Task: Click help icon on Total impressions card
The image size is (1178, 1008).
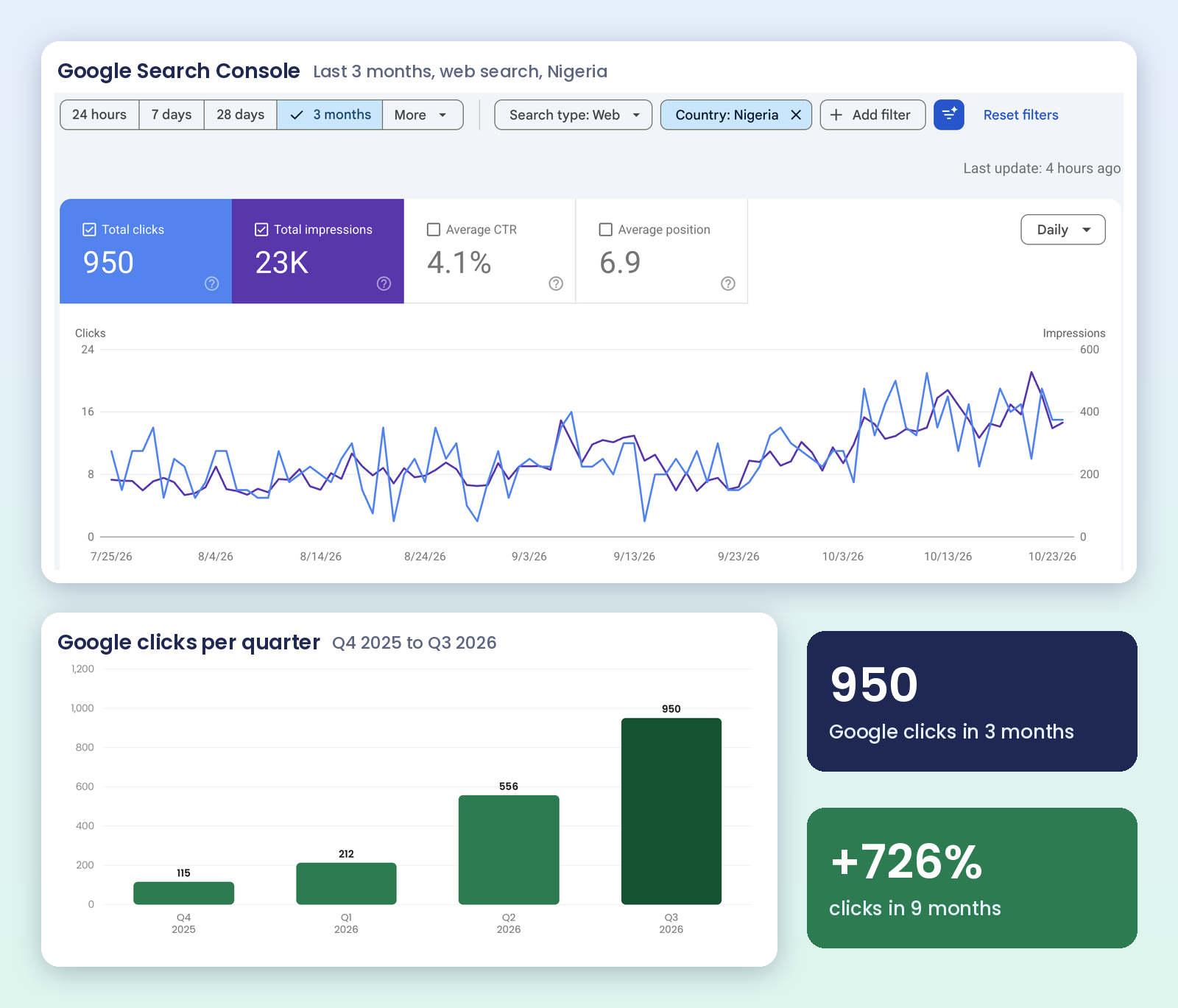Action: coord(384,283)
